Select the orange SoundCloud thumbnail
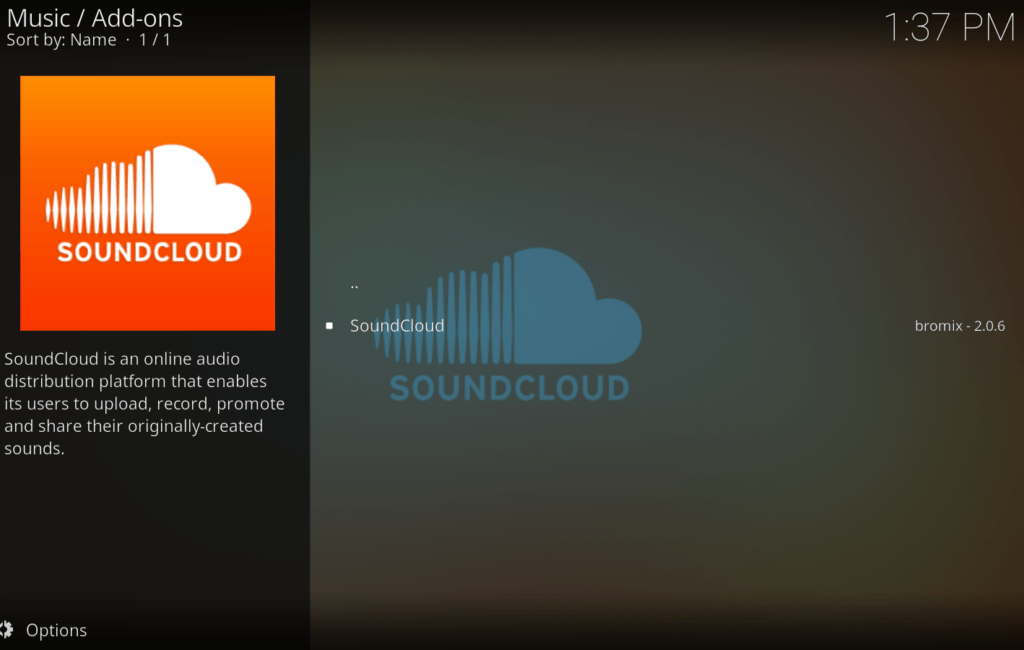Image resolution: width=1024 pixels, height=650 pixels. [147, 203]
